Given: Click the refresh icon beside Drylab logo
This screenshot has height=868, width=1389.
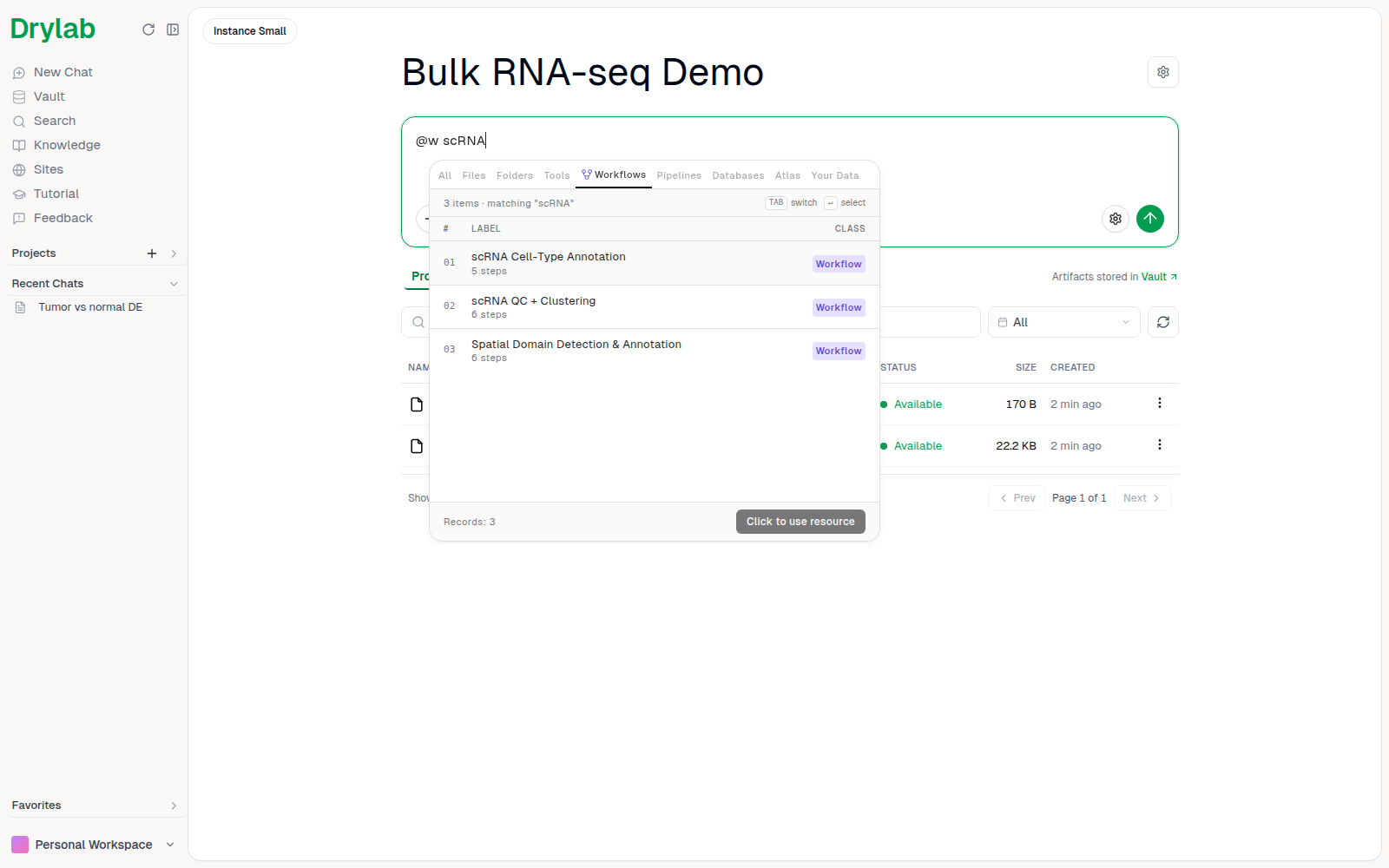Looking at the screenshot, I should [148, 30].
